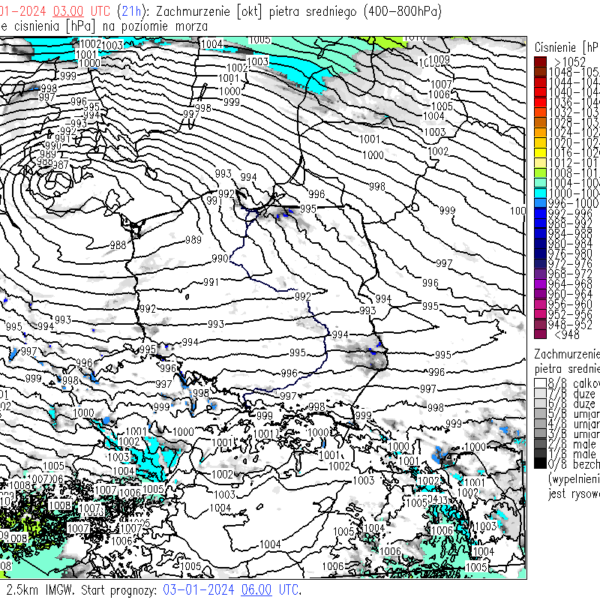Click the 1009 isobar label
The width and height of the screenshot is (600, 600).
click(440, 59)
